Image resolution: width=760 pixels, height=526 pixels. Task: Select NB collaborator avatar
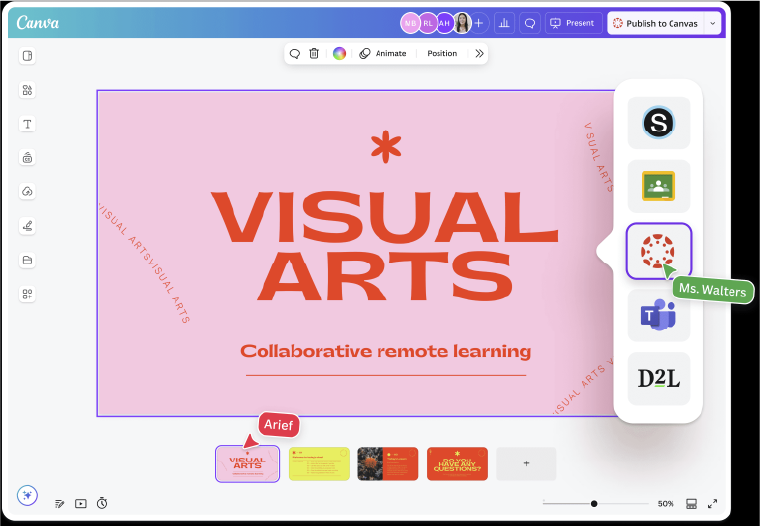pos(410,23)
